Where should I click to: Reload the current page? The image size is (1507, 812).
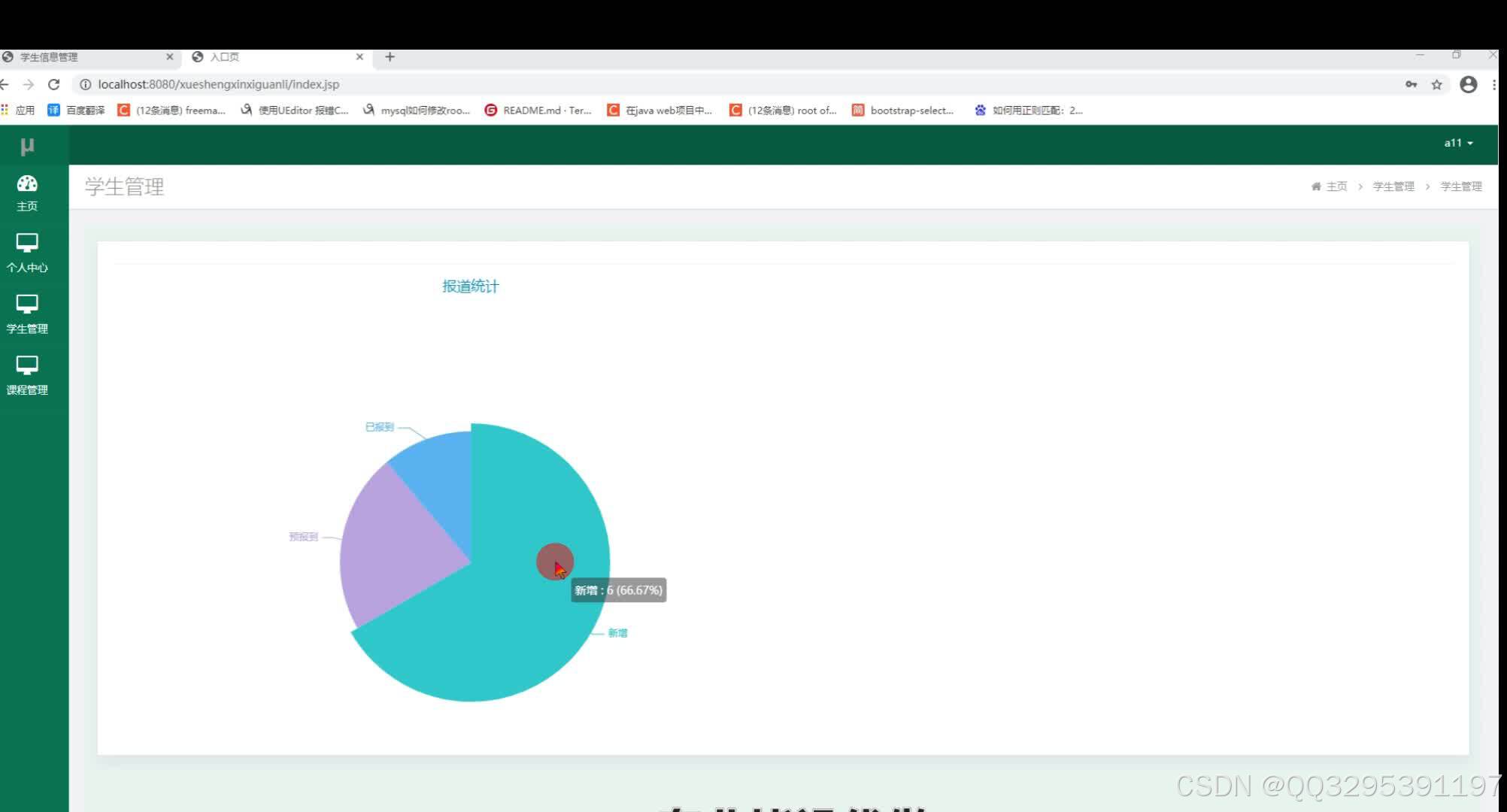coord(53,84)
